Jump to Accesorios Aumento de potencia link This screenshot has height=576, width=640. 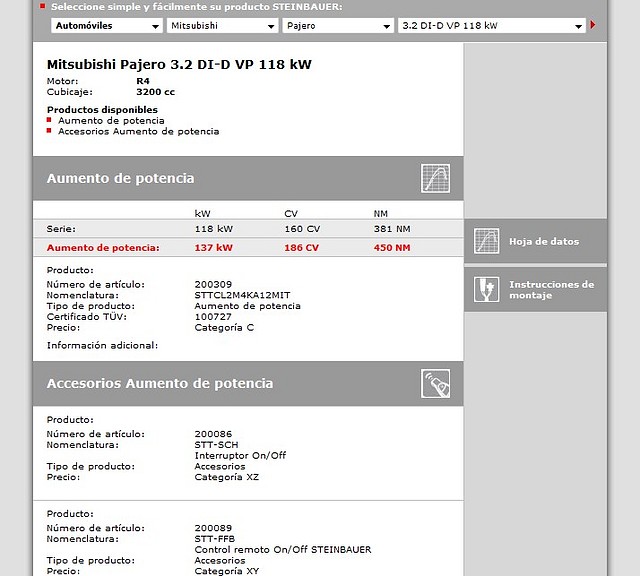(138, 131)
